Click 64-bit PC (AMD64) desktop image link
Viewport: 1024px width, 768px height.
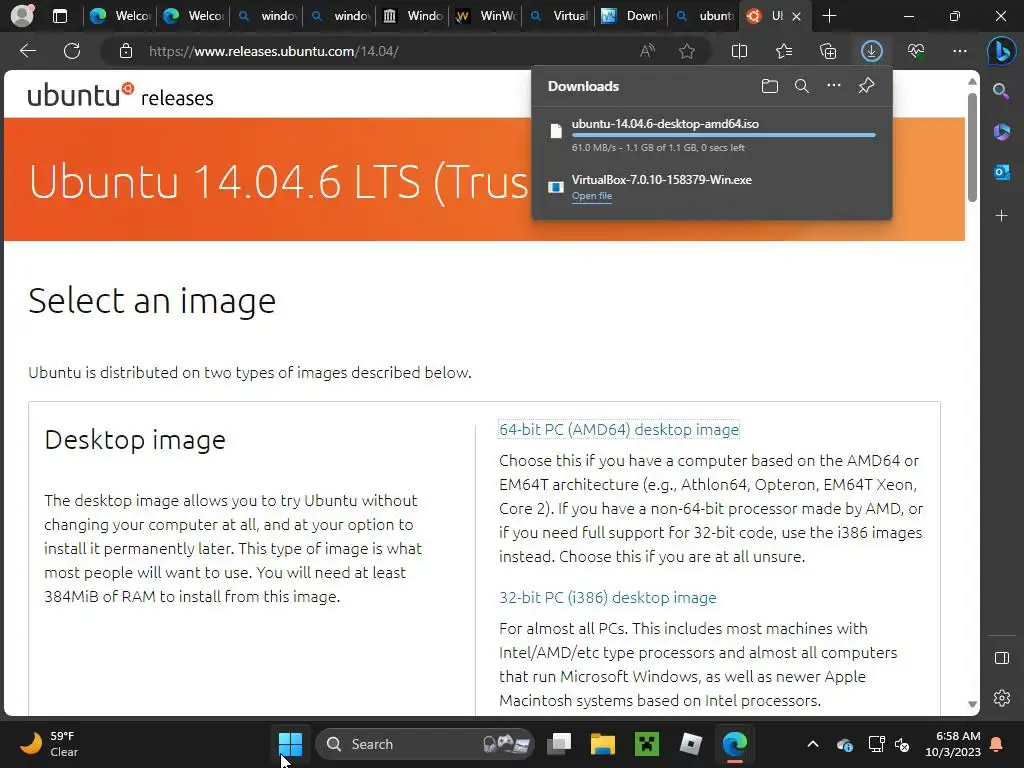(x=619, y=429)
